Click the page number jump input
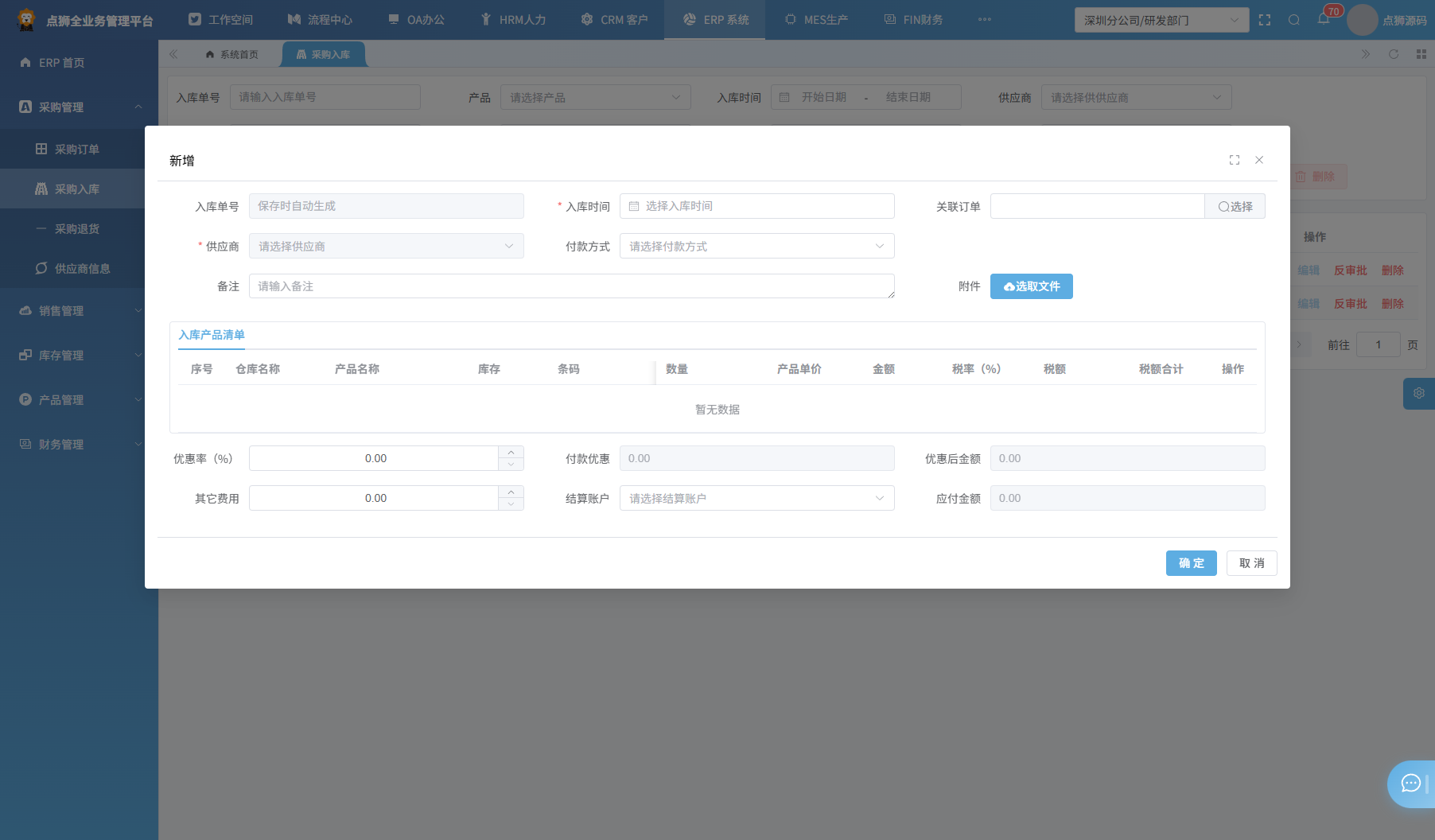1435x840 pixels. (x=1379, y=344)
